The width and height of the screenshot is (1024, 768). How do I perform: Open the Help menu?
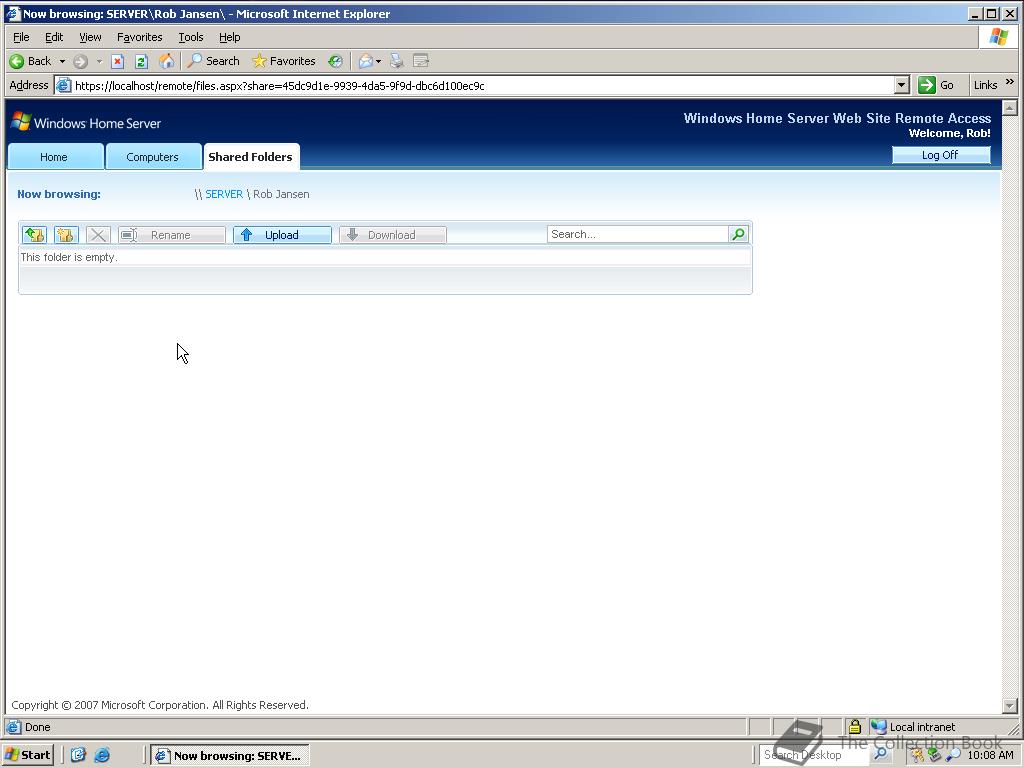(229, 37)
